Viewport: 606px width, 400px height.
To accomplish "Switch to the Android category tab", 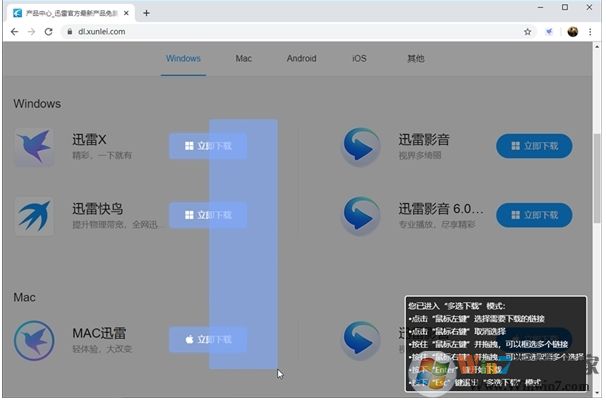I will click(301, 58).
